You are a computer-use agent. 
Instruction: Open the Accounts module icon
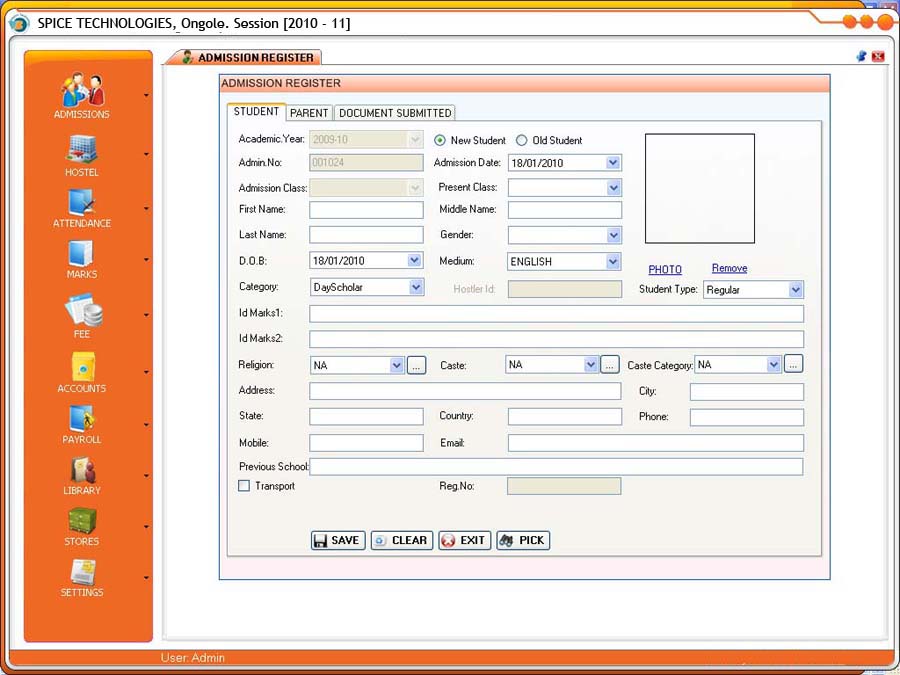82,366
